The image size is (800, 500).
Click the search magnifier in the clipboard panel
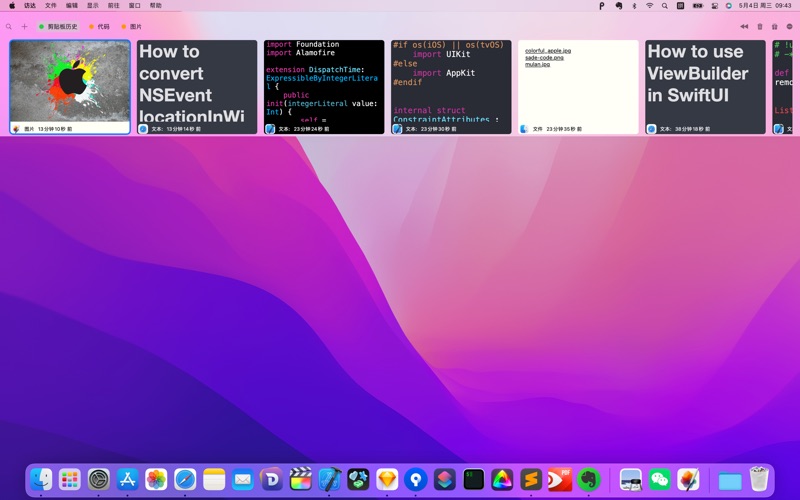[9, 27]
